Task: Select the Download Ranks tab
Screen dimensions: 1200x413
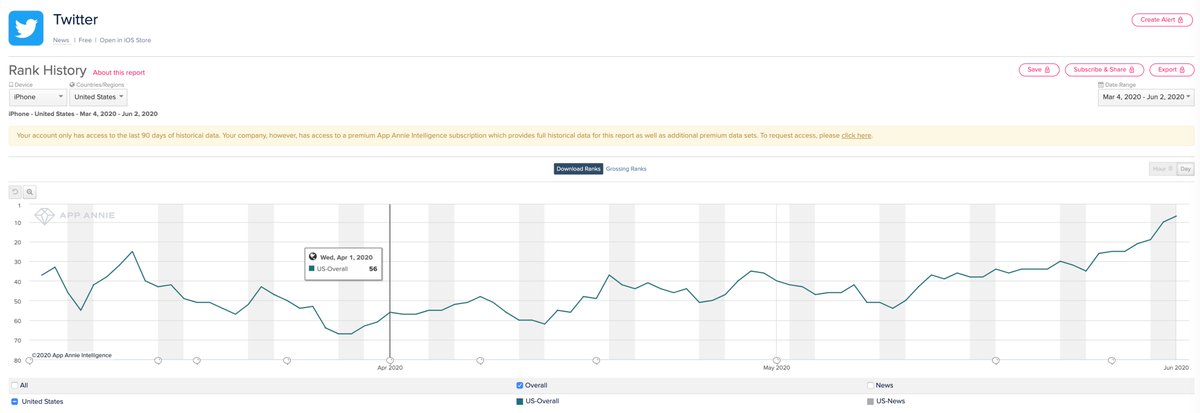Action: pos(578,169)
